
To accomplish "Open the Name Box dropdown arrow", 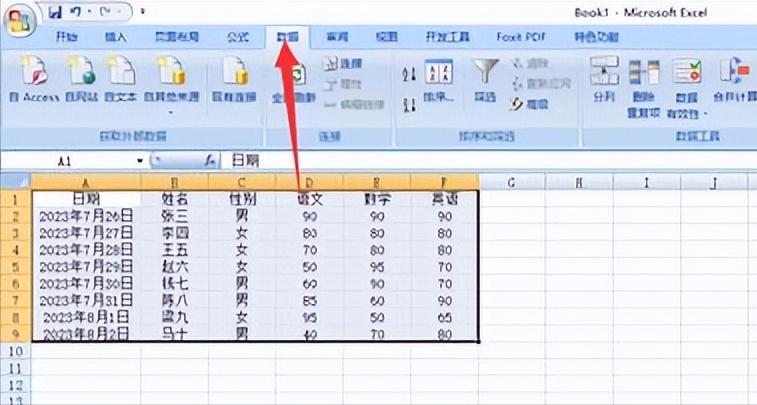I will point(140,161).
